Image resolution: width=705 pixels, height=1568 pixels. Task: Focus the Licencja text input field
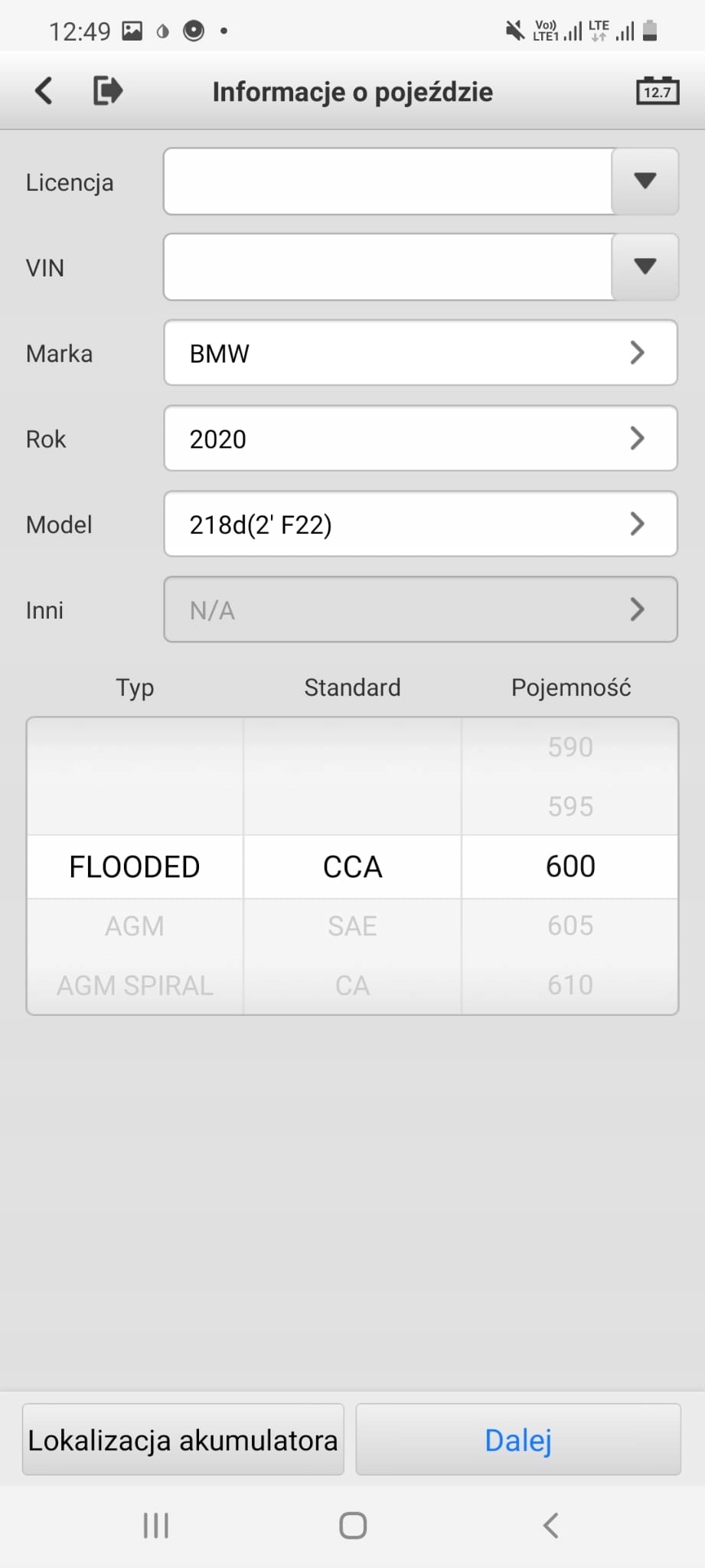[387, 181]
